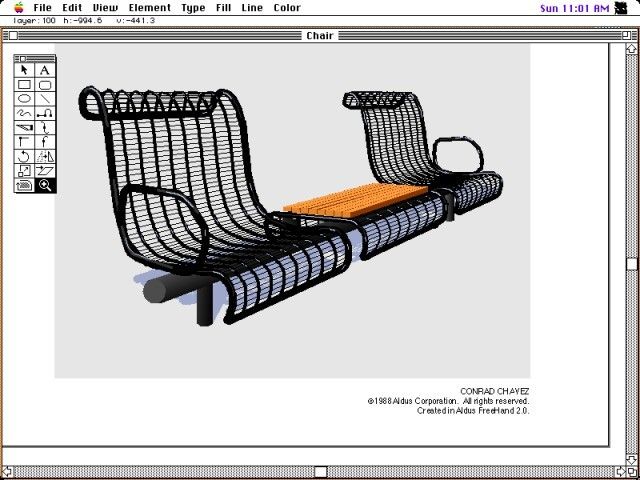Activate the Magnify zoom tool

click(x=45, y=186)
